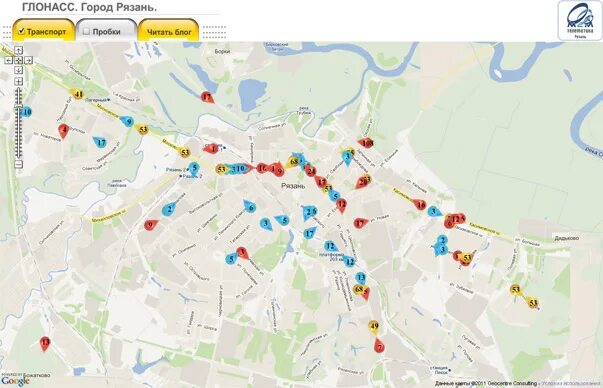Pan the map left with arrow control

[9, 60]
